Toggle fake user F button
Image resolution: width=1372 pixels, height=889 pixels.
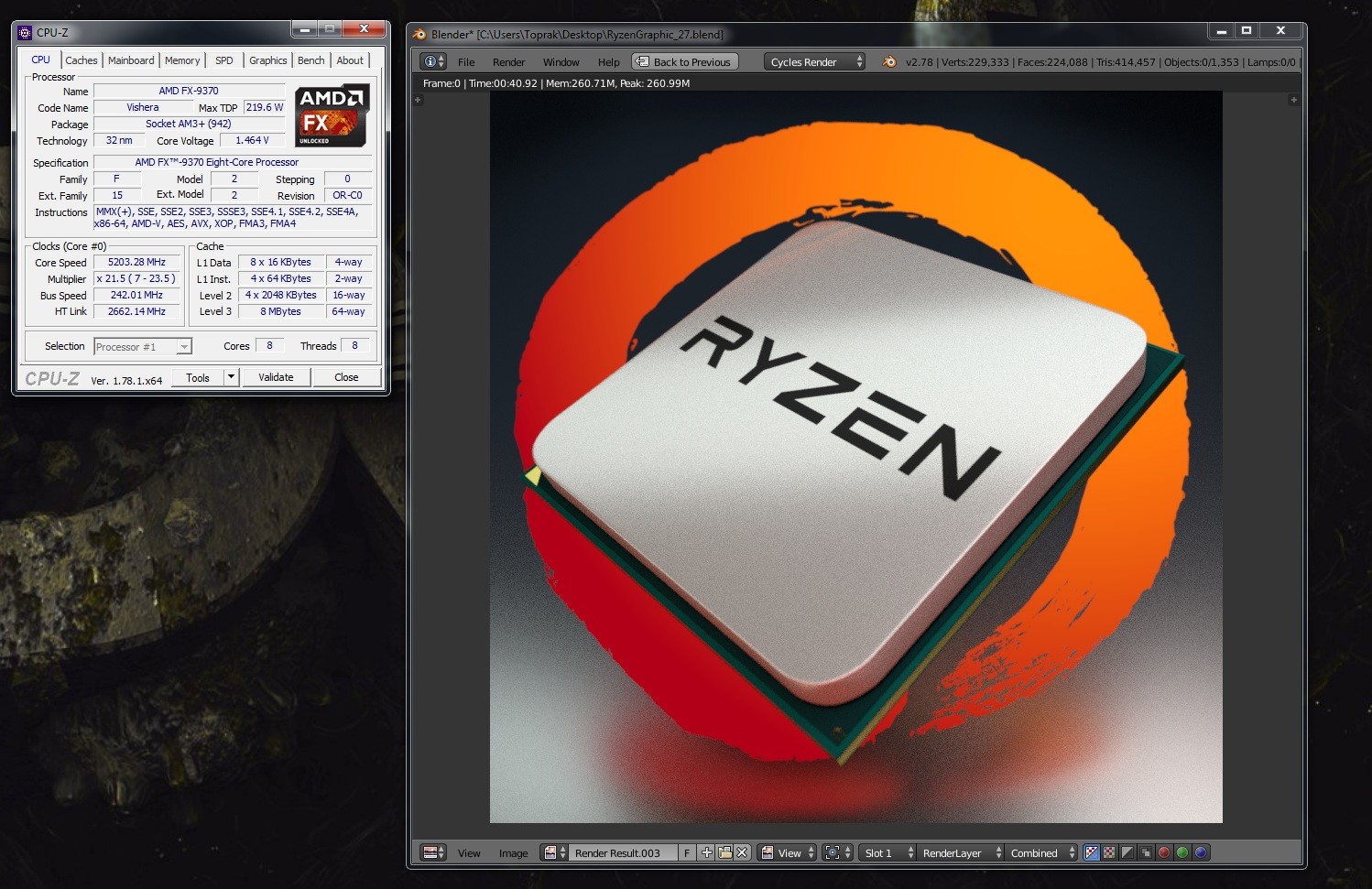pyautogui.click(x=687, y=852)
